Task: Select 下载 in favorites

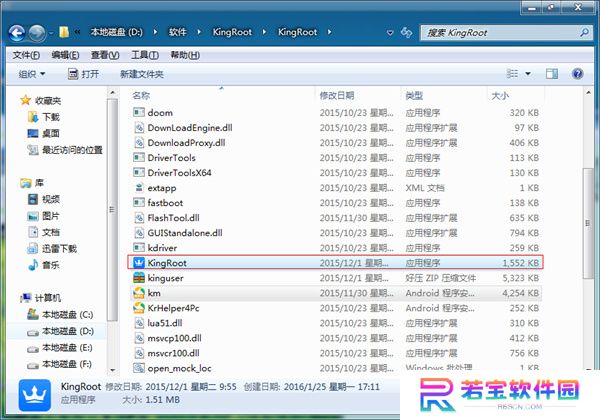Action: click(51, 117)
